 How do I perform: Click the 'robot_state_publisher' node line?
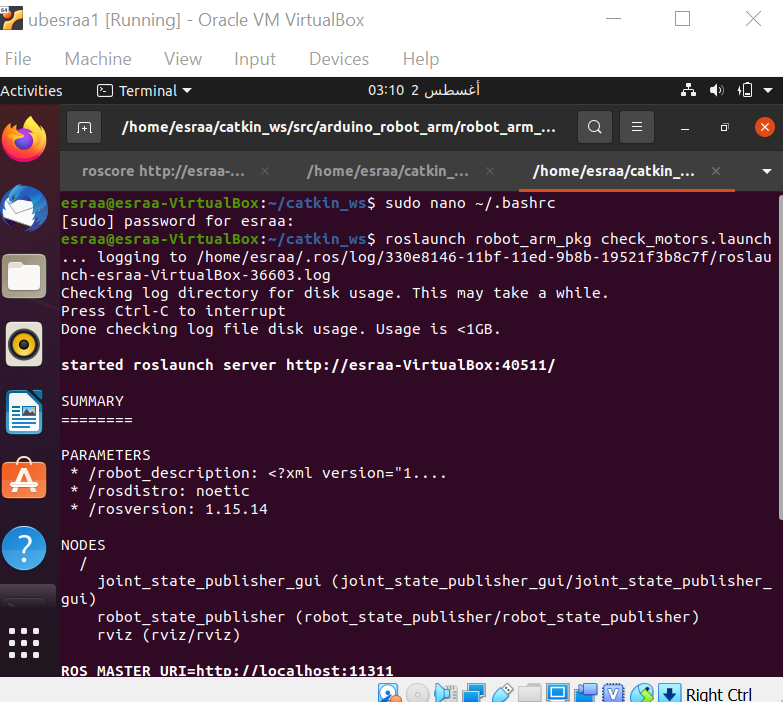[398, 617]
